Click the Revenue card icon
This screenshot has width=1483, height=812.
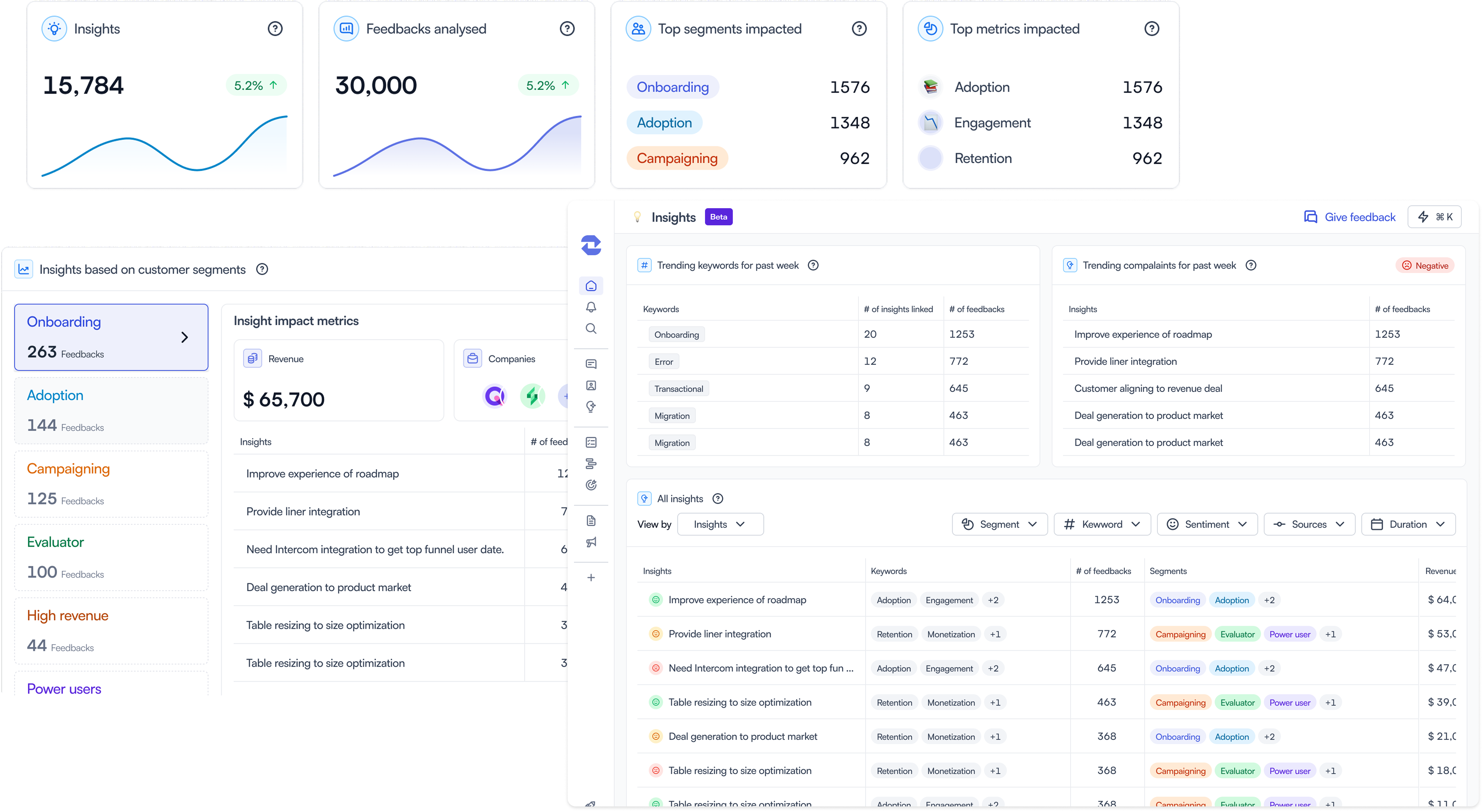[x=252, y=358]
